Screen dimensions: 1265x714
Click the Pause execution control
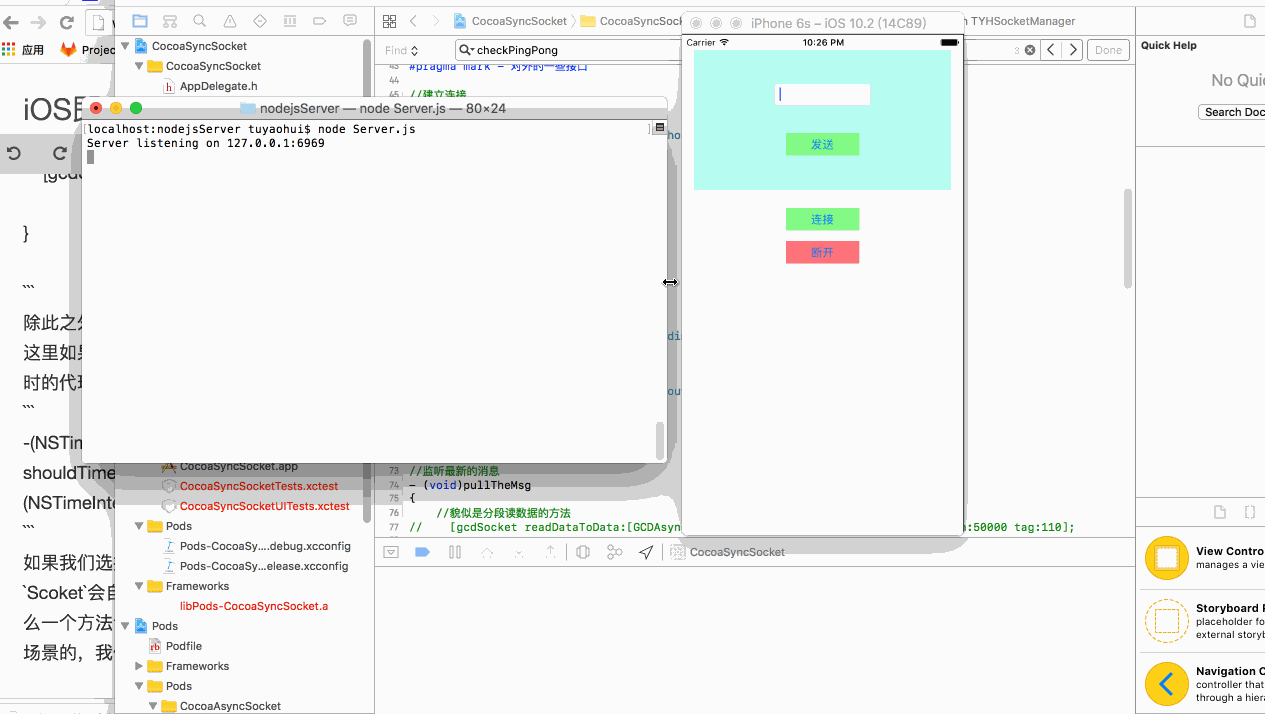point(456,552)
